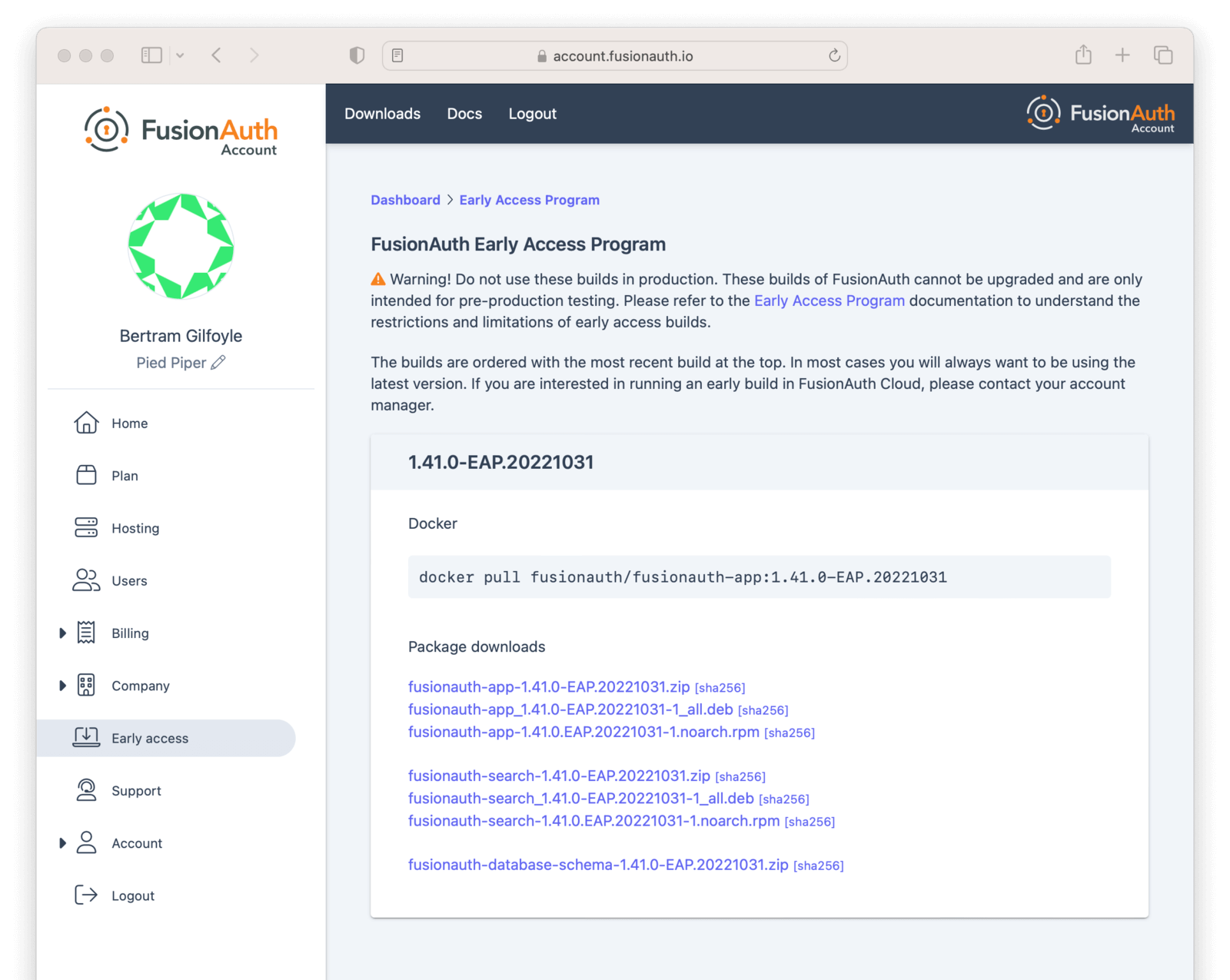Screen dimensions: 1230x980
Task: Click the FusionAuth logo in the top navigation bar
Action: click(x=1101, y=114)
